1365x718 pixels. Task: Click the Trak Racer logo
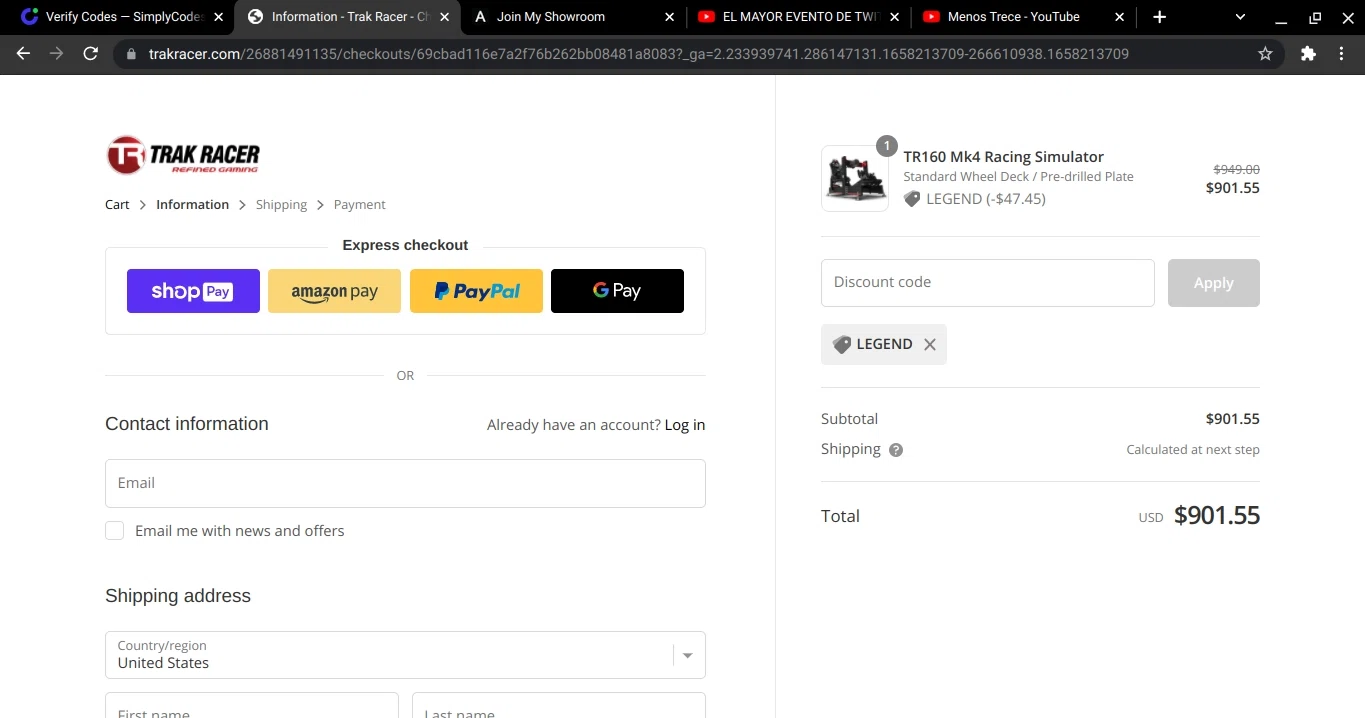(x=183, y=155)
